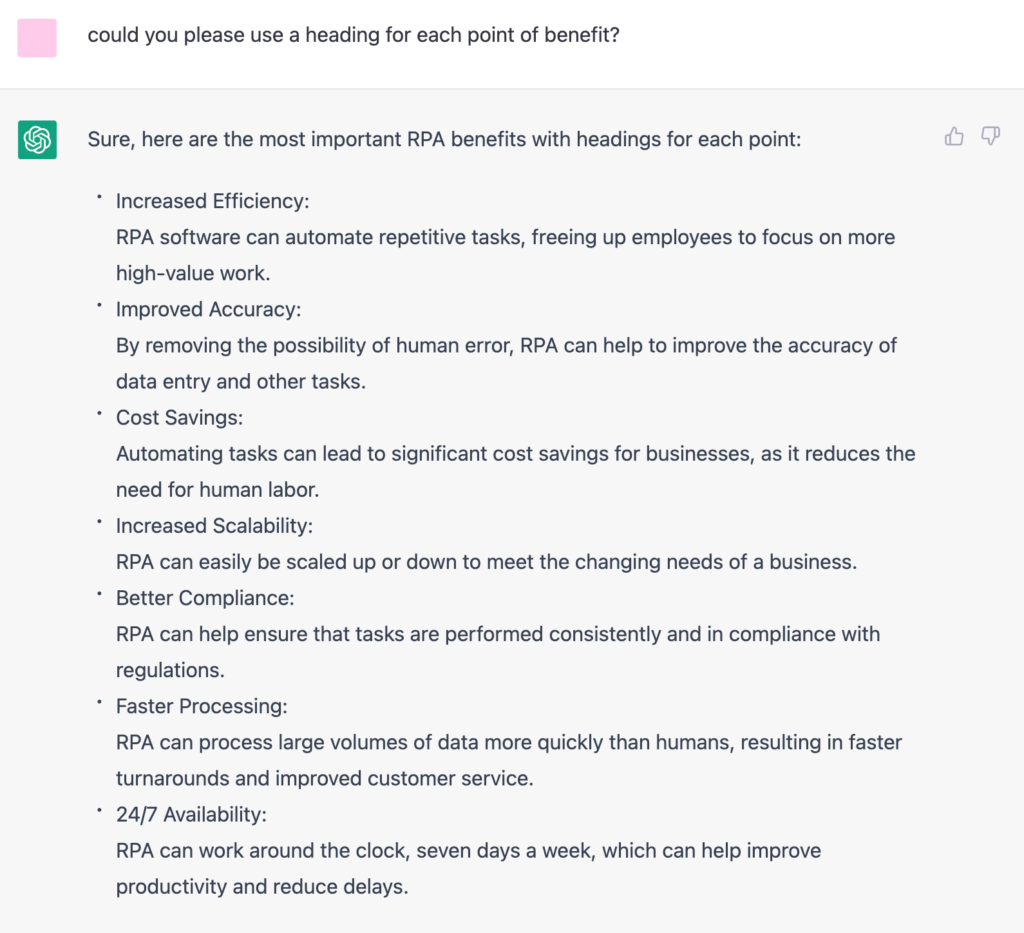
Task: Click the bullet point beside "Cost Savings"
Action: point(100,414)
